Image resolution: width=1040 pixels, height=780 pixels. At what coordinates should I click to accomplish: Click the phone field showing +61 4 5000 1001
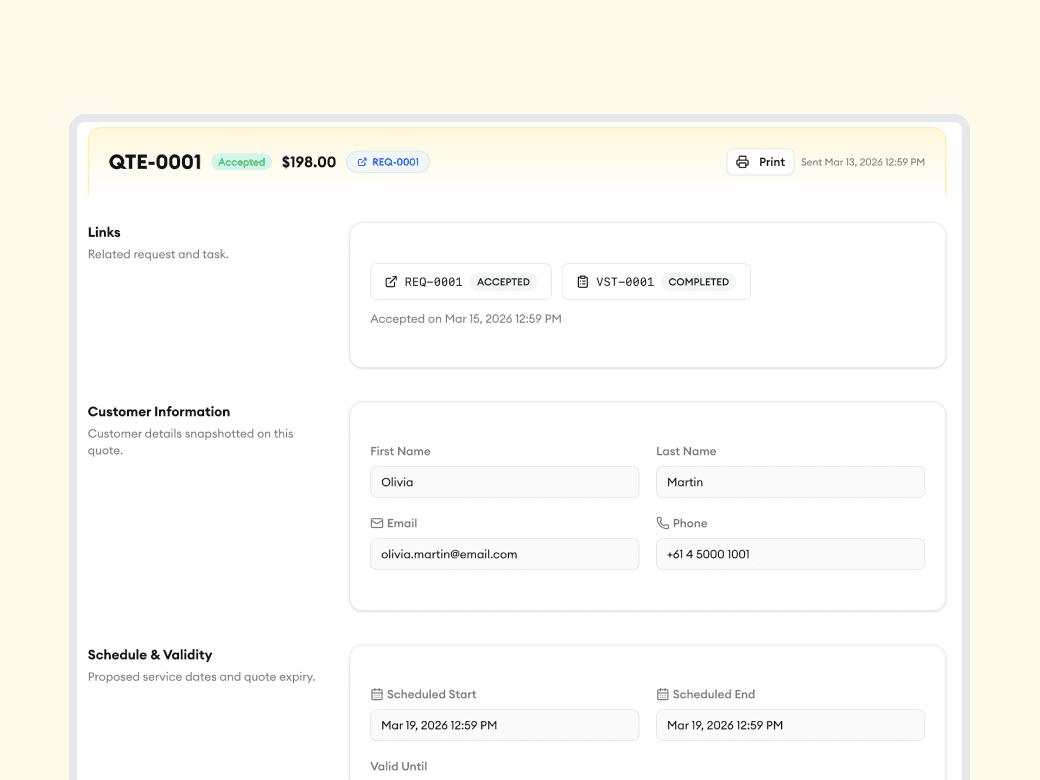click(790, 554)
